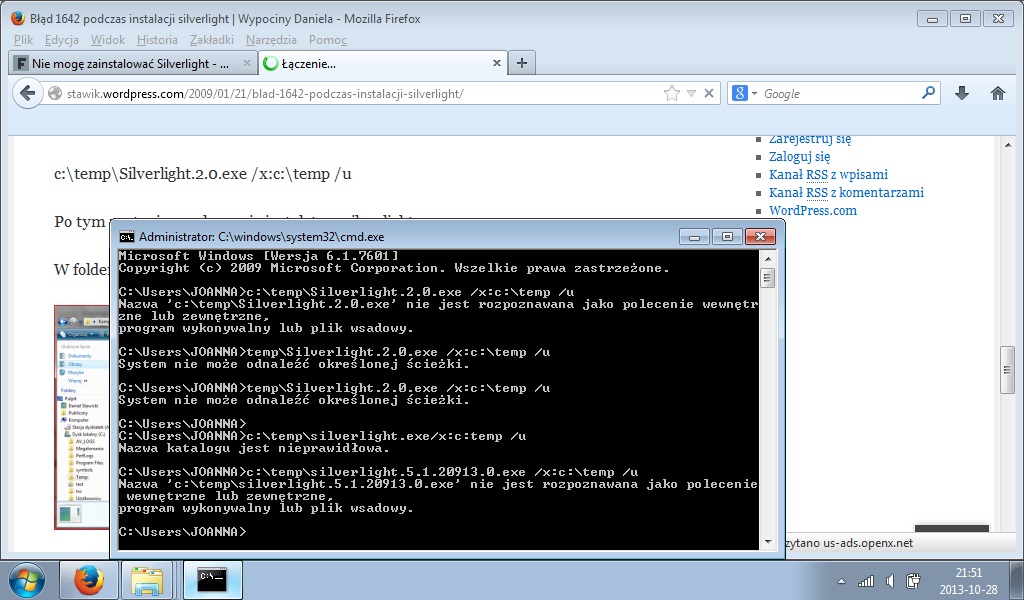Image resolution: width=1024 pixels, height=600 pixels.
Task: Show hidden tray icons arrow
Action: 841,581
